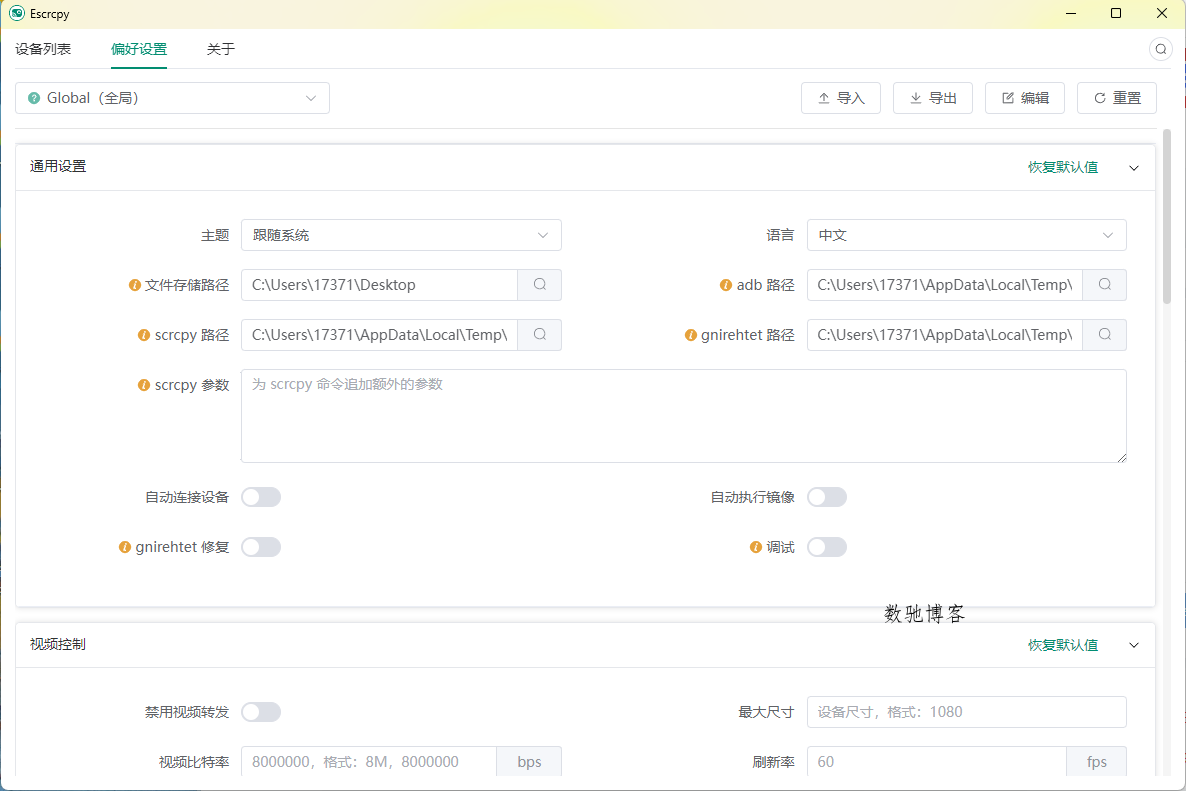1186x791 pixels.
Task: Click the vertical scrollbar thumb
Action: (1167, 216)
